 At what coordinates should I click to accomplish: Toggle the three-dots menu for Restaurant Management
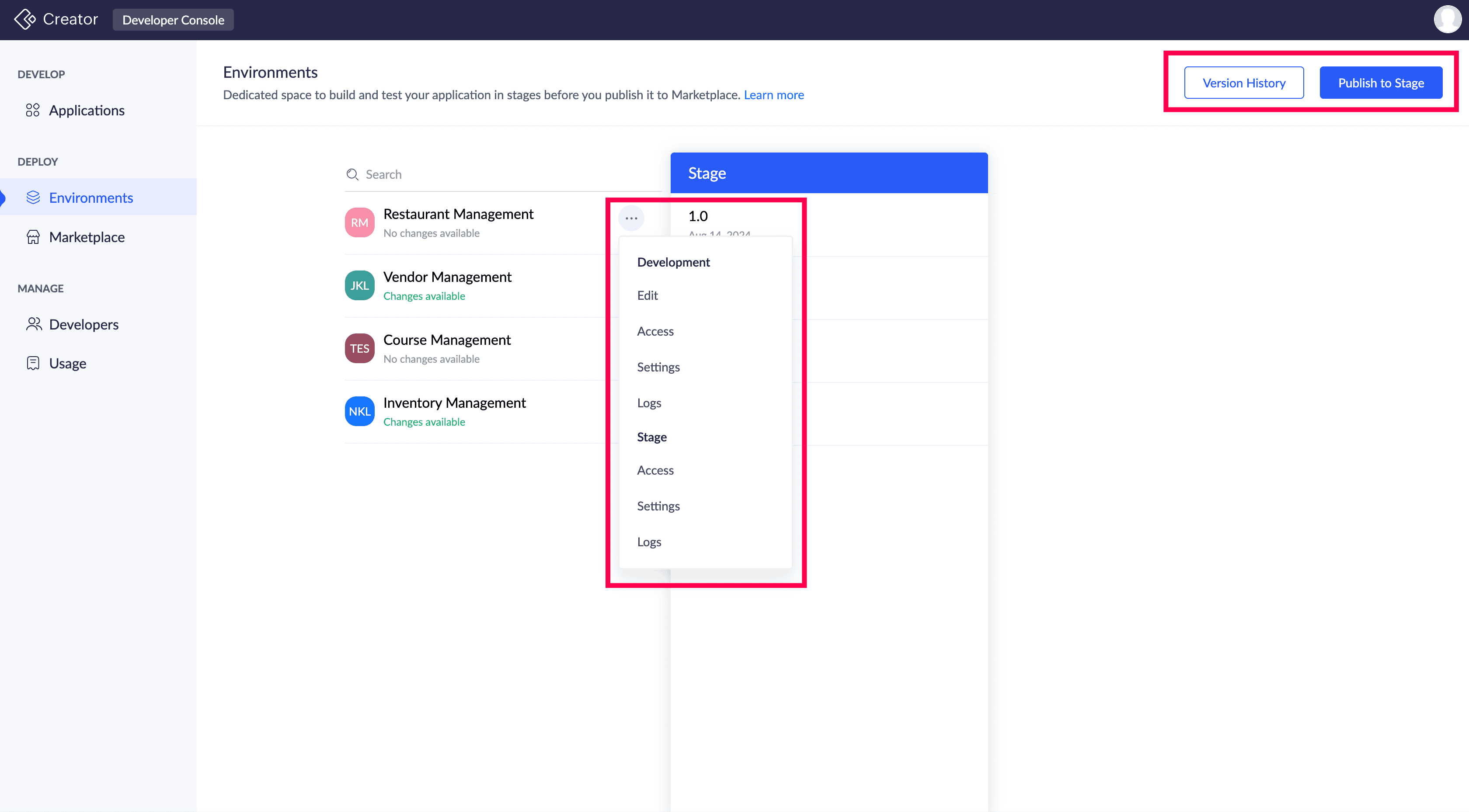point(631,219)
